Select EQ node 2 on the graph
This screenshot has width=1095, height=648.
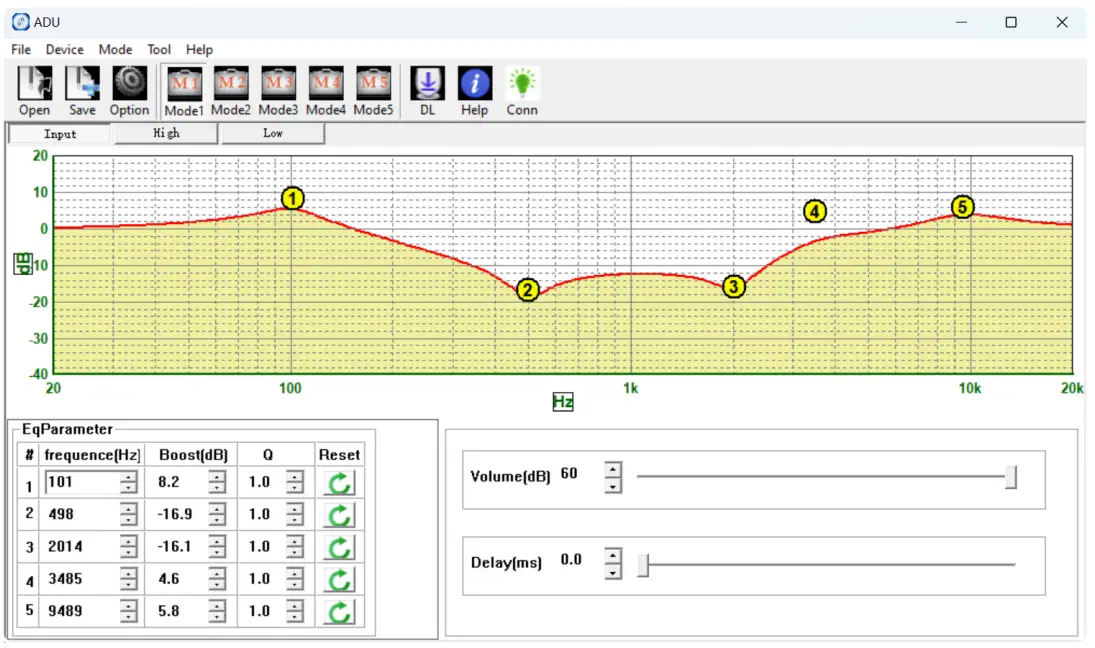pyautogui.click(x=528, y=290)
